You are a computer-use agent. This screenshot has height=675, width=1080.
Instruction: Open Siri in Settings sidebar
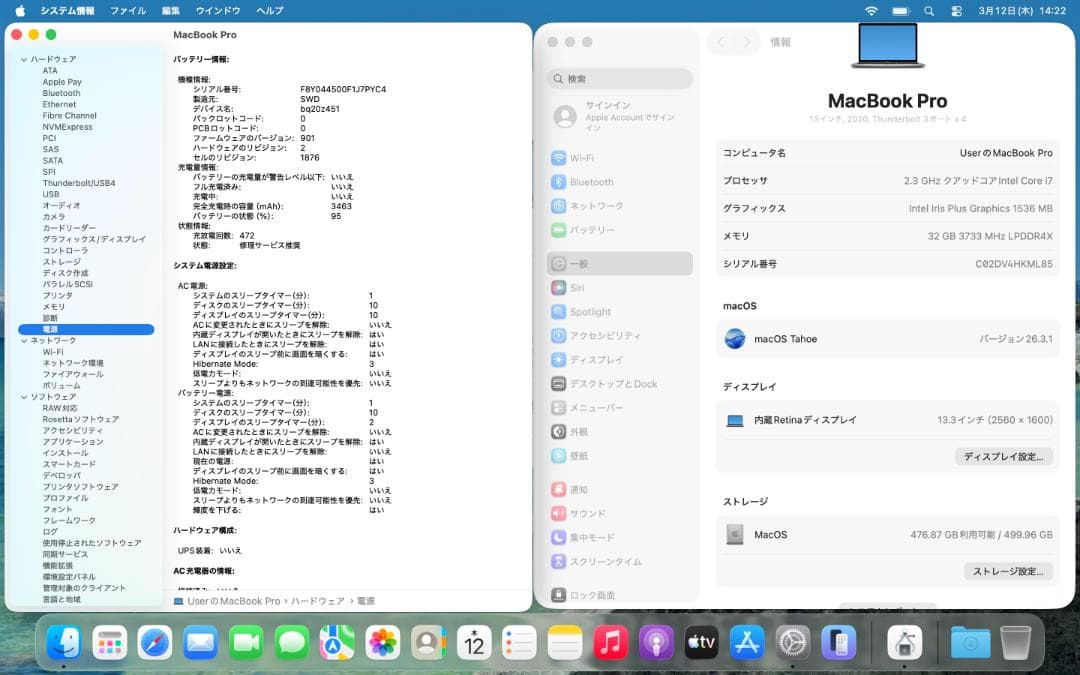pos(620,288)
